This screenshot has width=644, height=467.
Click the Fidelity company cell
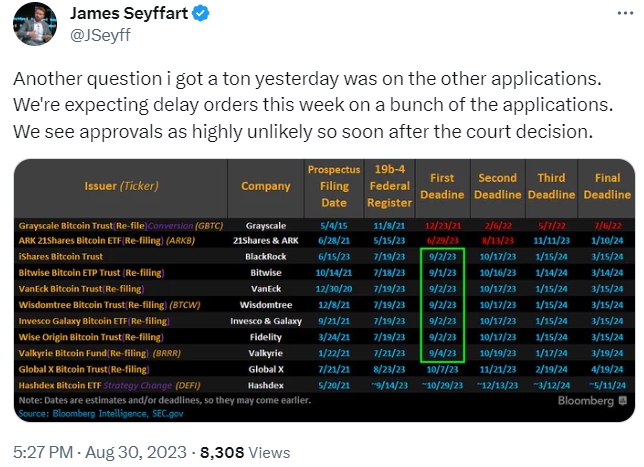pyautogui.click(x=266, y=338)
